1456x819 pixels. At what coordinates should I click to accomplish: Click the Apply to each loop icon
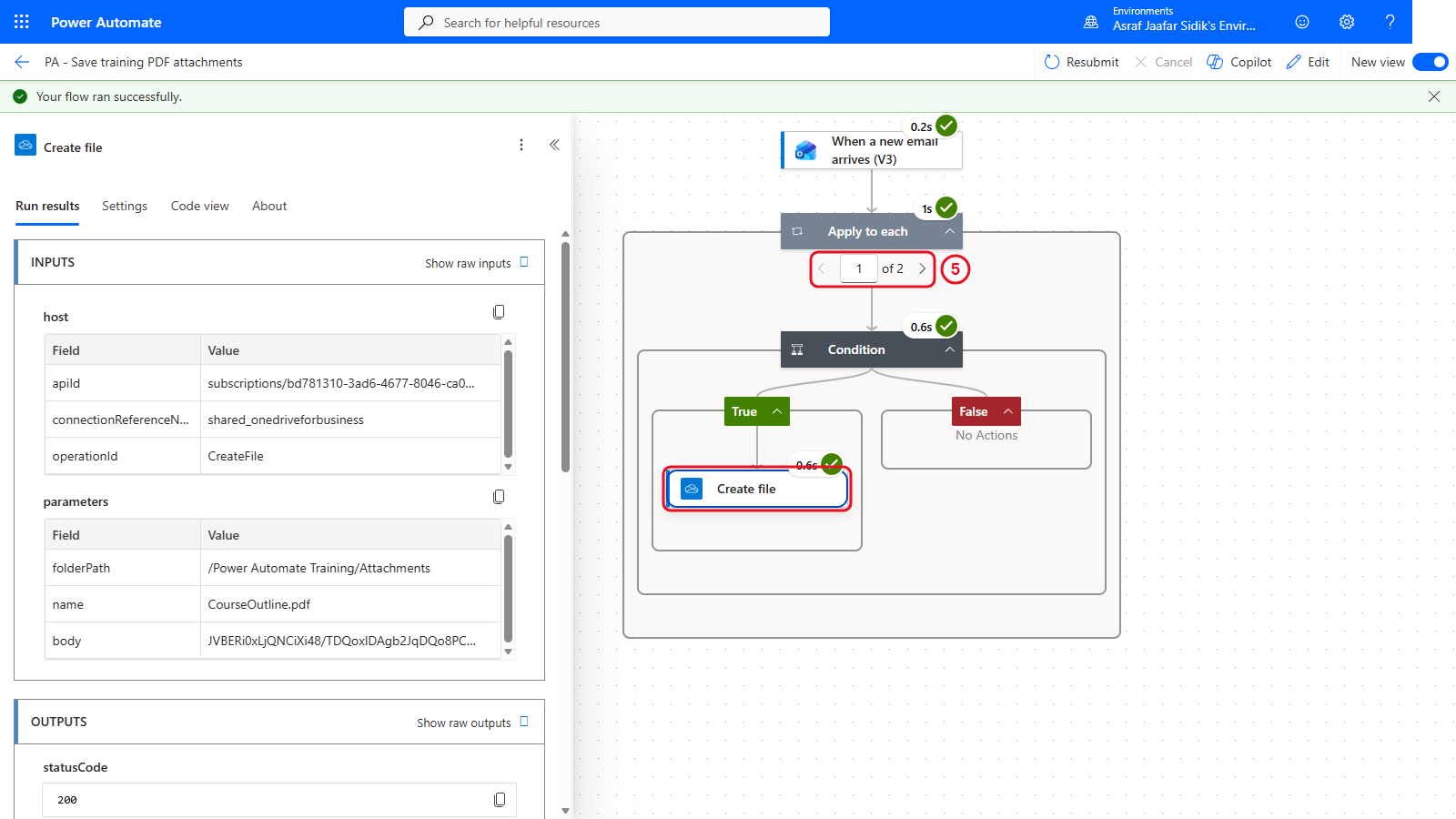(797, 231)
